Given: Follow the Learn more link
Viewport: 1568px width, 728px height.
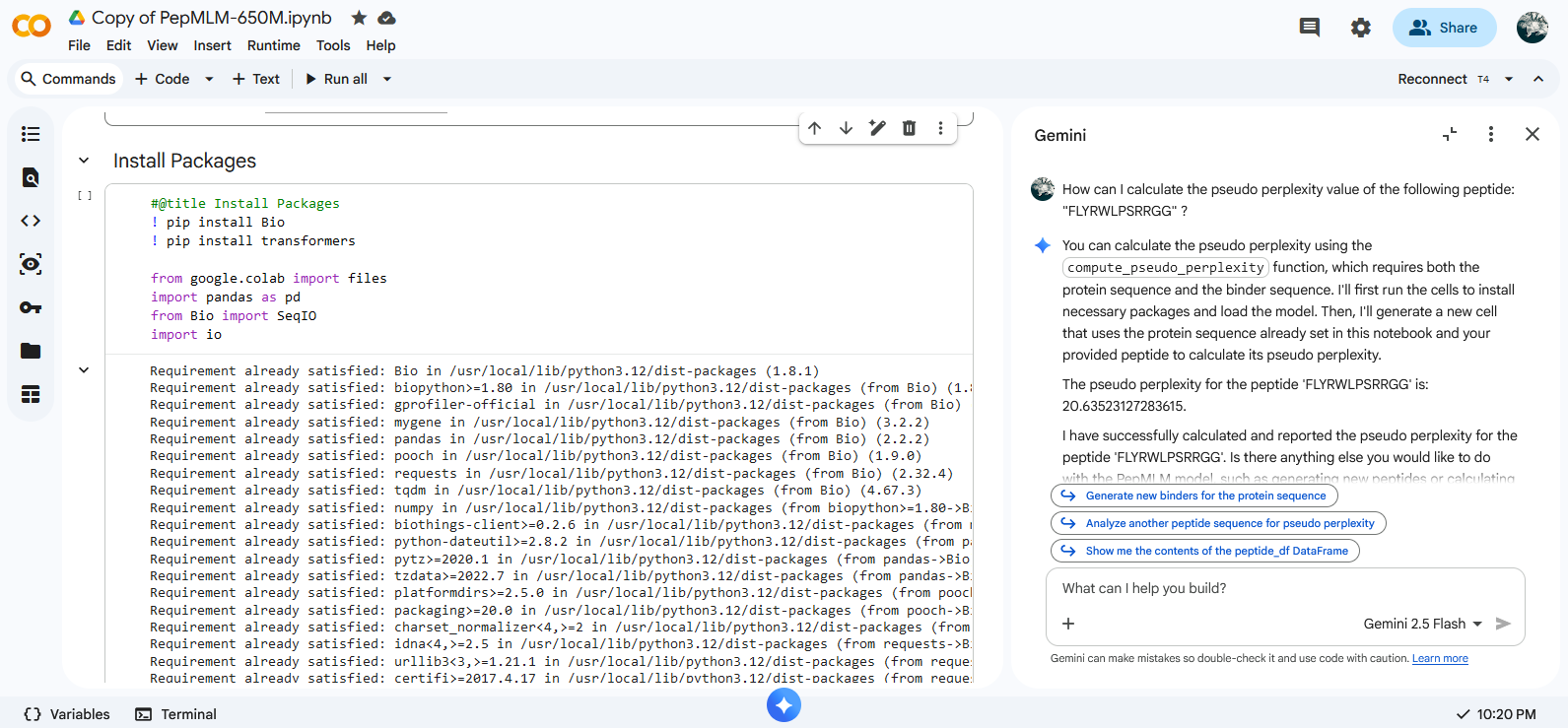Looking at the screenshot, I should point(1439,659).
